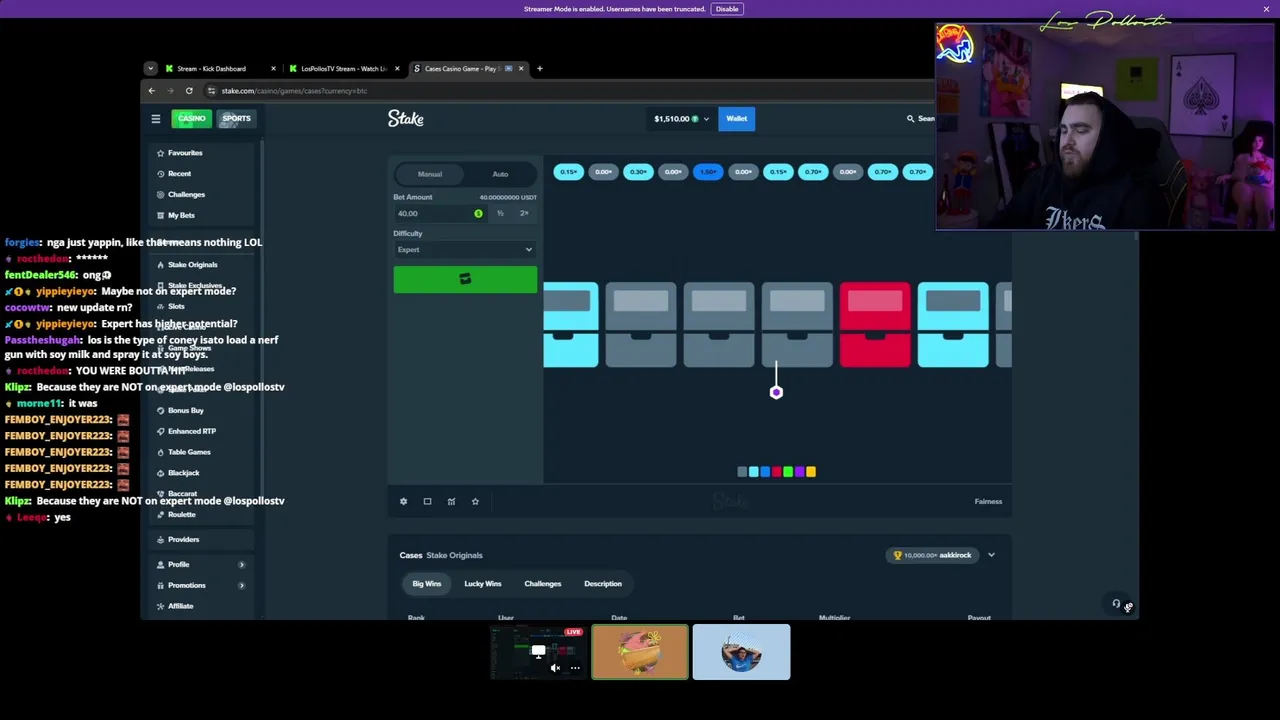The height and width of the screenshot is (720, 1280).
Task: Halve the bet with ½ button
Action: coord(500,213)
